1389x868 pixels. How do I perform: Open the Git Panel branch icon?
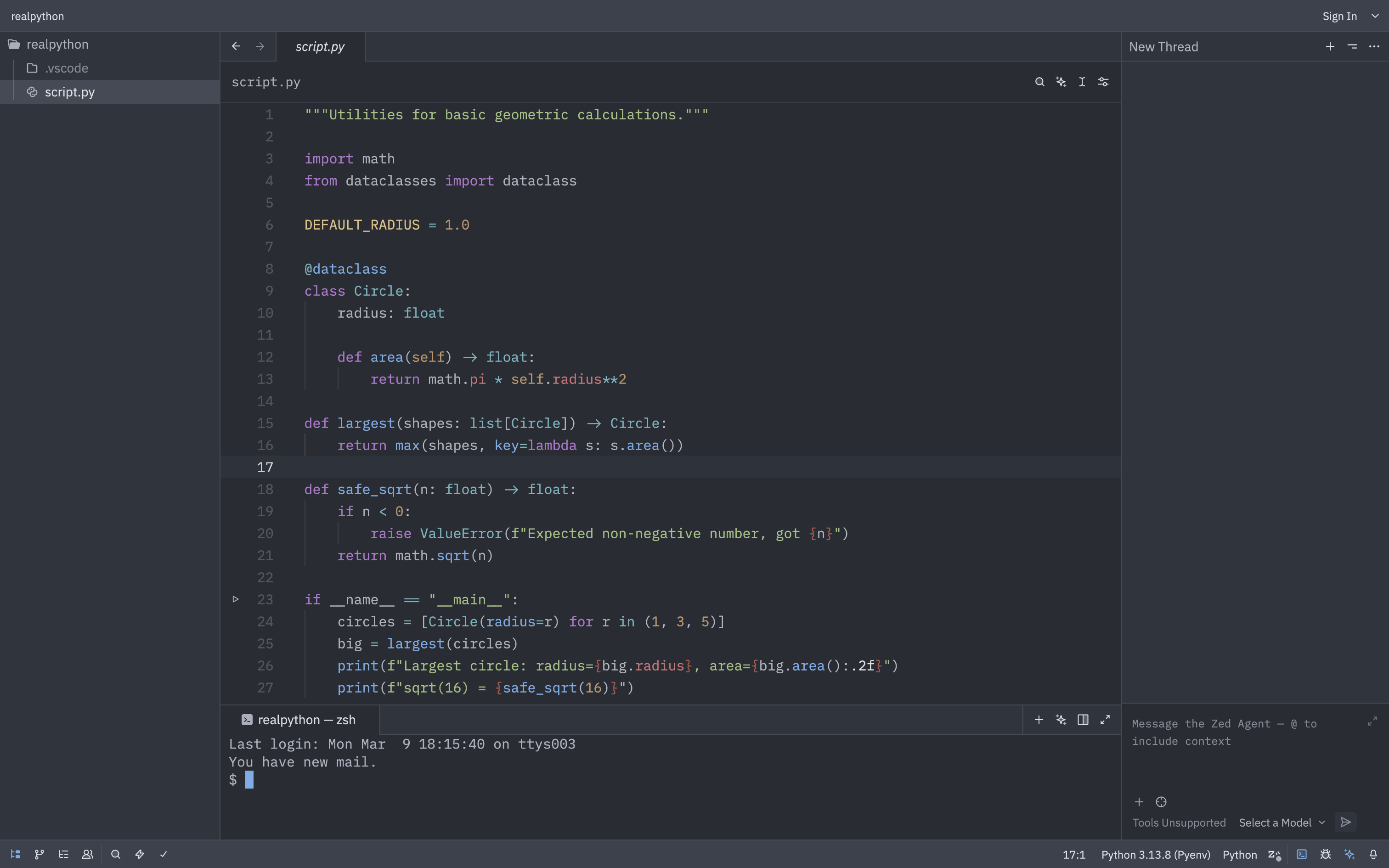[x=39, y=854]
